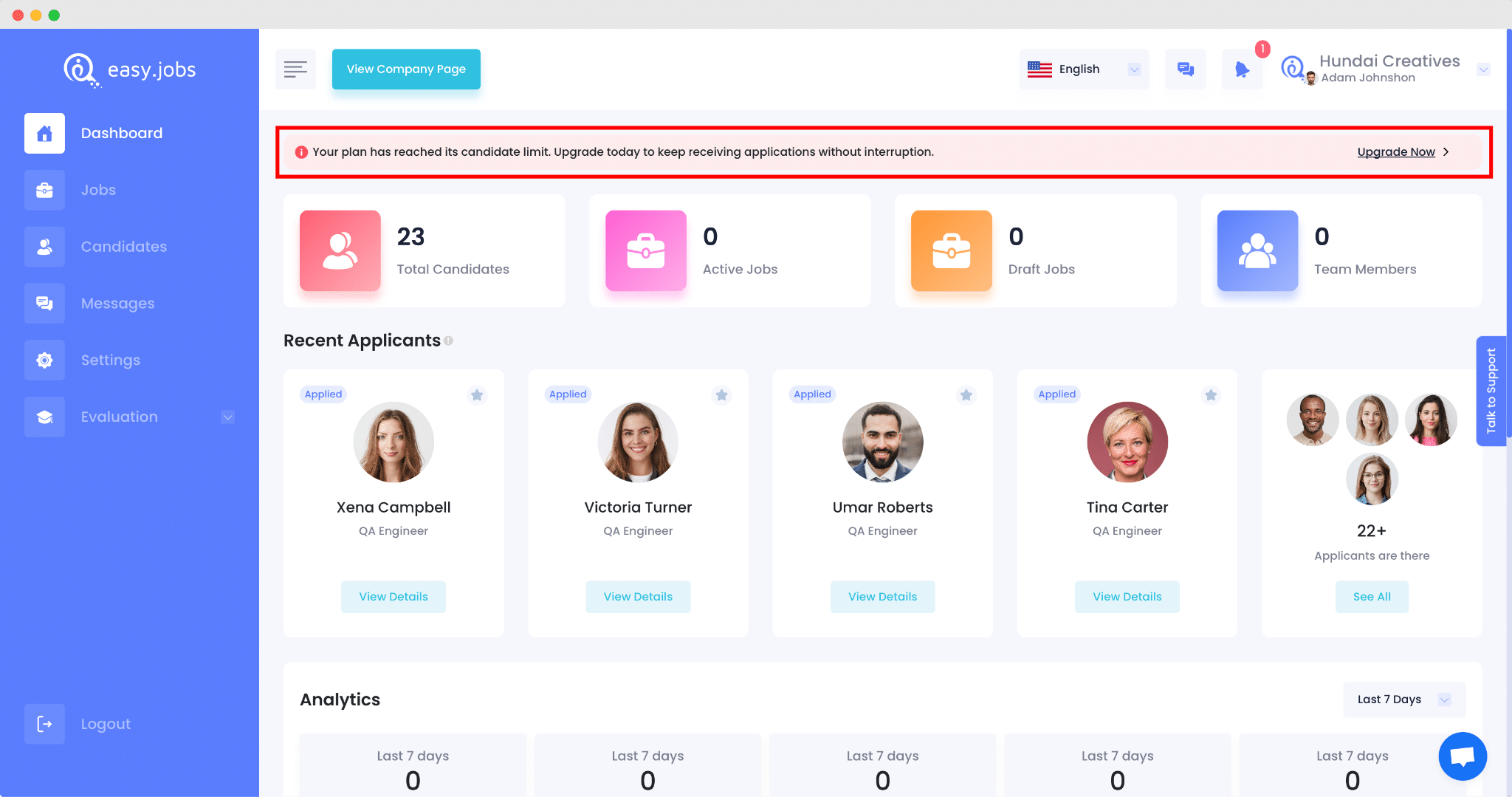The height and width of the screenshot is (797, 1512).
Task: View Details for Xena Campbell
Action: coord(394,597)
